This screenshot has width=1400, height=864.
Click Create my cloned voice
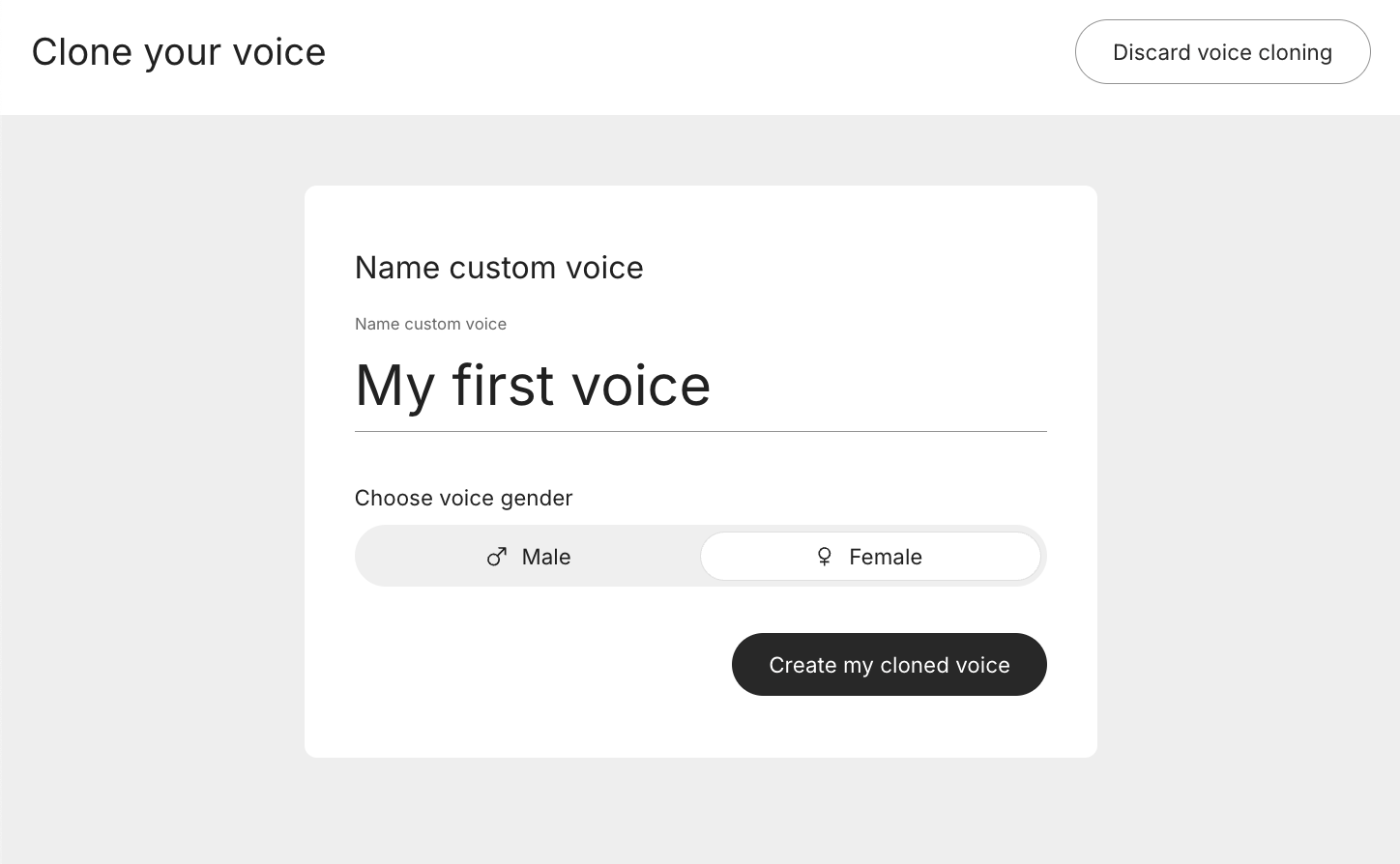pyautogui.click(x=890, y=665)
